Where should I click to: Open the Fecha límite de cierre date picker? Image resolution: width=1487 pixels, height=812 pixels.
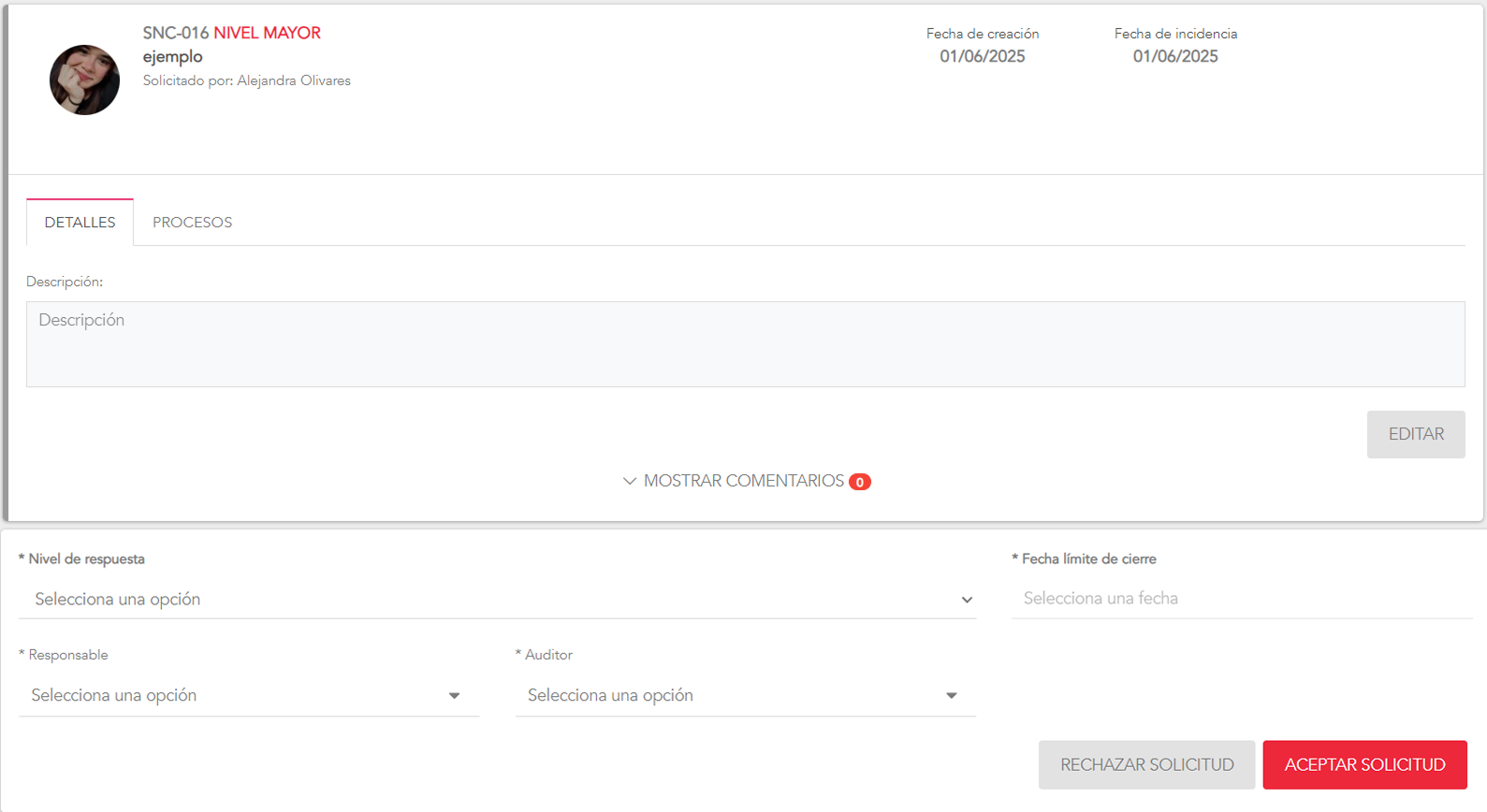pyautogui.click(x=1241, y=599)
